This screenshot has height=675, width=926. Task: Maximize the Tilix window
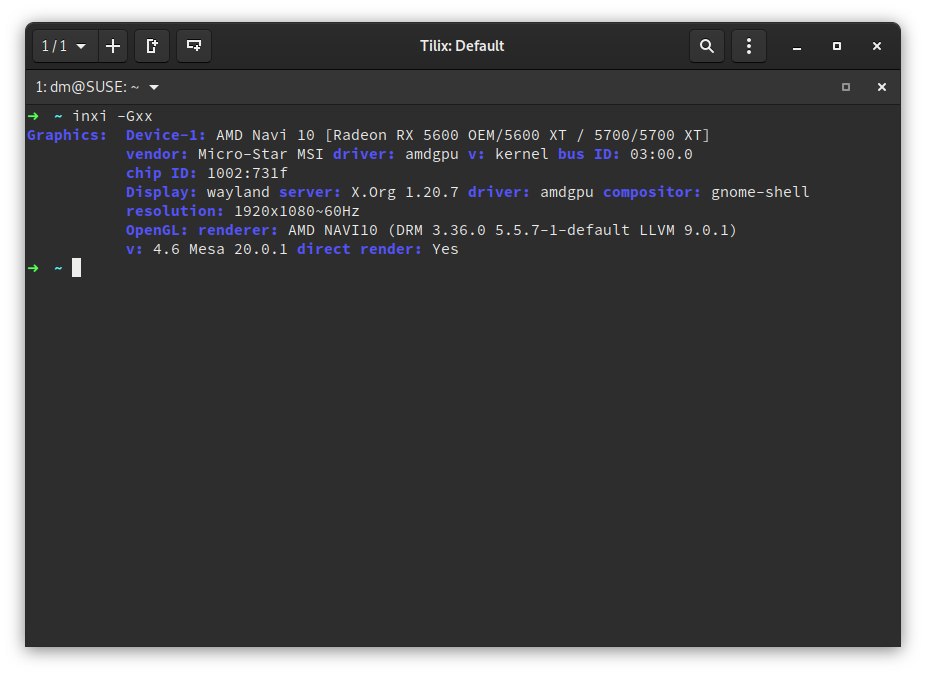pos(836,46)
